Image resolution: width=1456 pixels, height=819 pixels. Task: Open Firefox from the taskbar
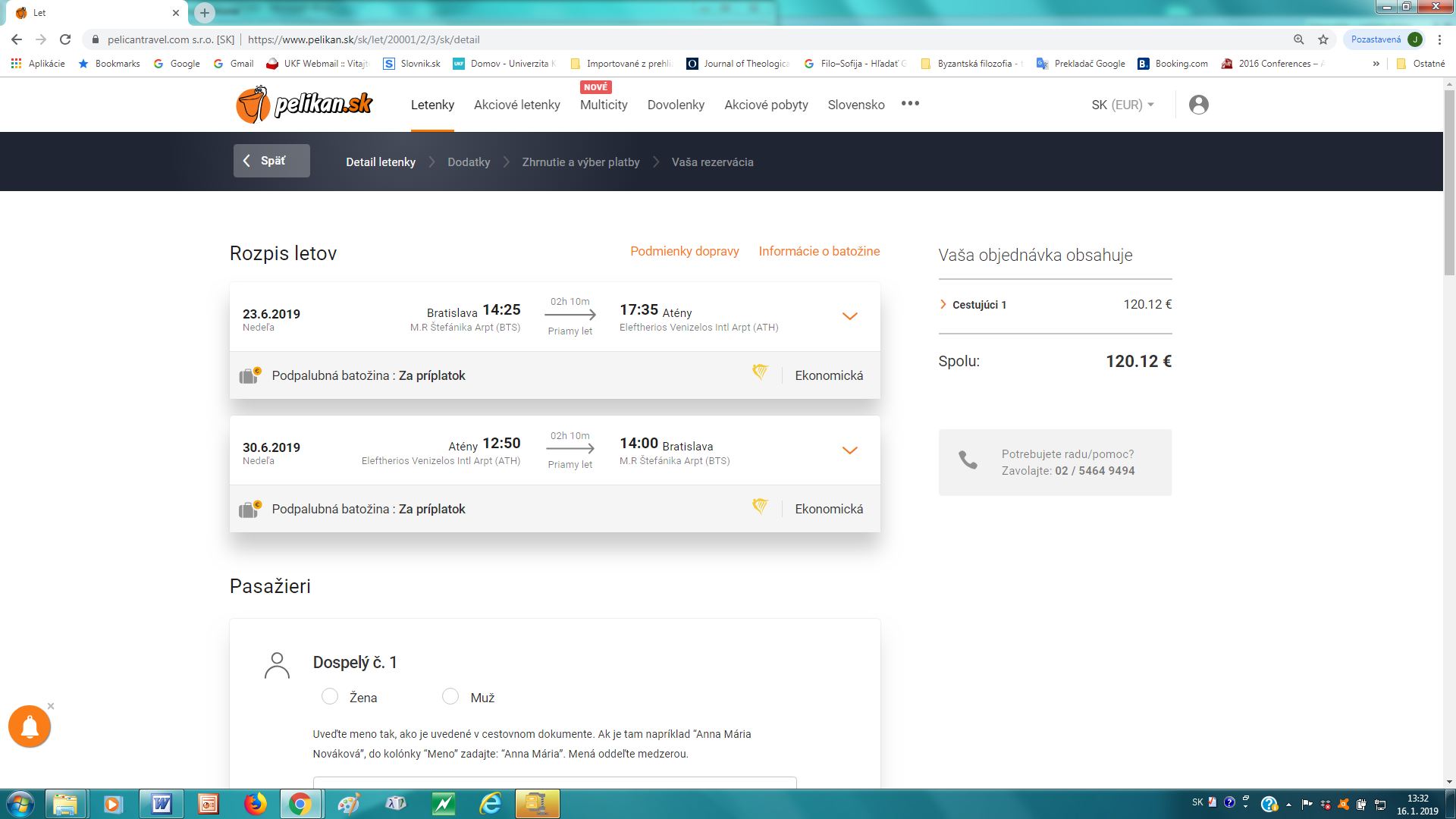click(256, 804)
